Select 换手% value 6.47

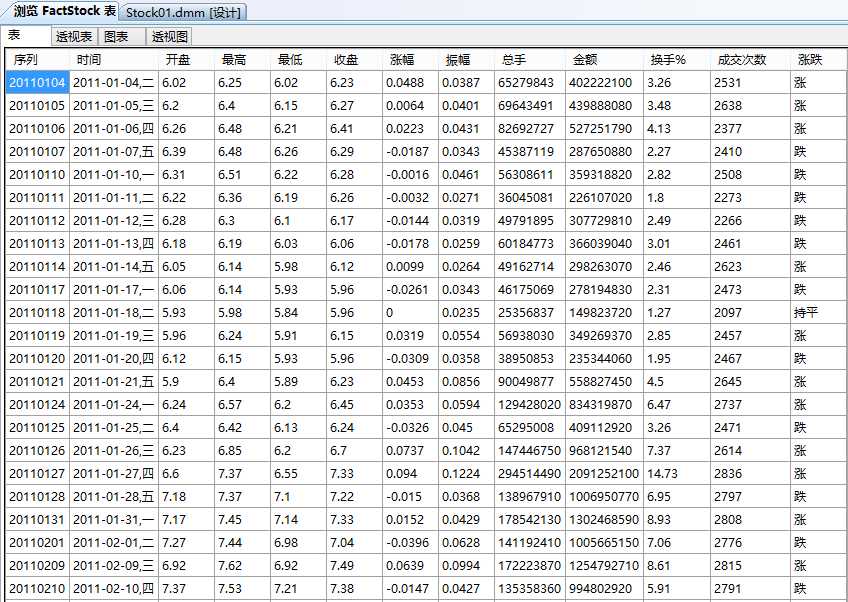click(677, 405)
